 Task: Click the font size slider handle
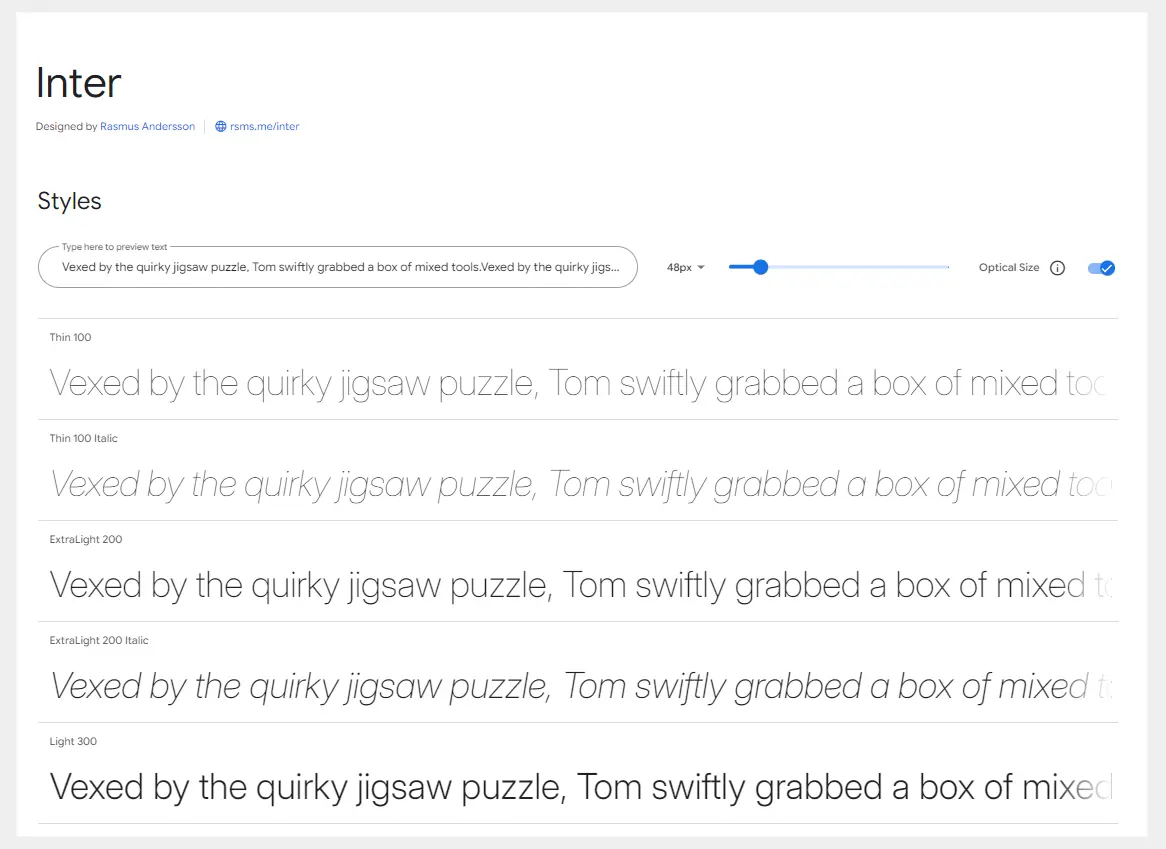tap(760, 267)
